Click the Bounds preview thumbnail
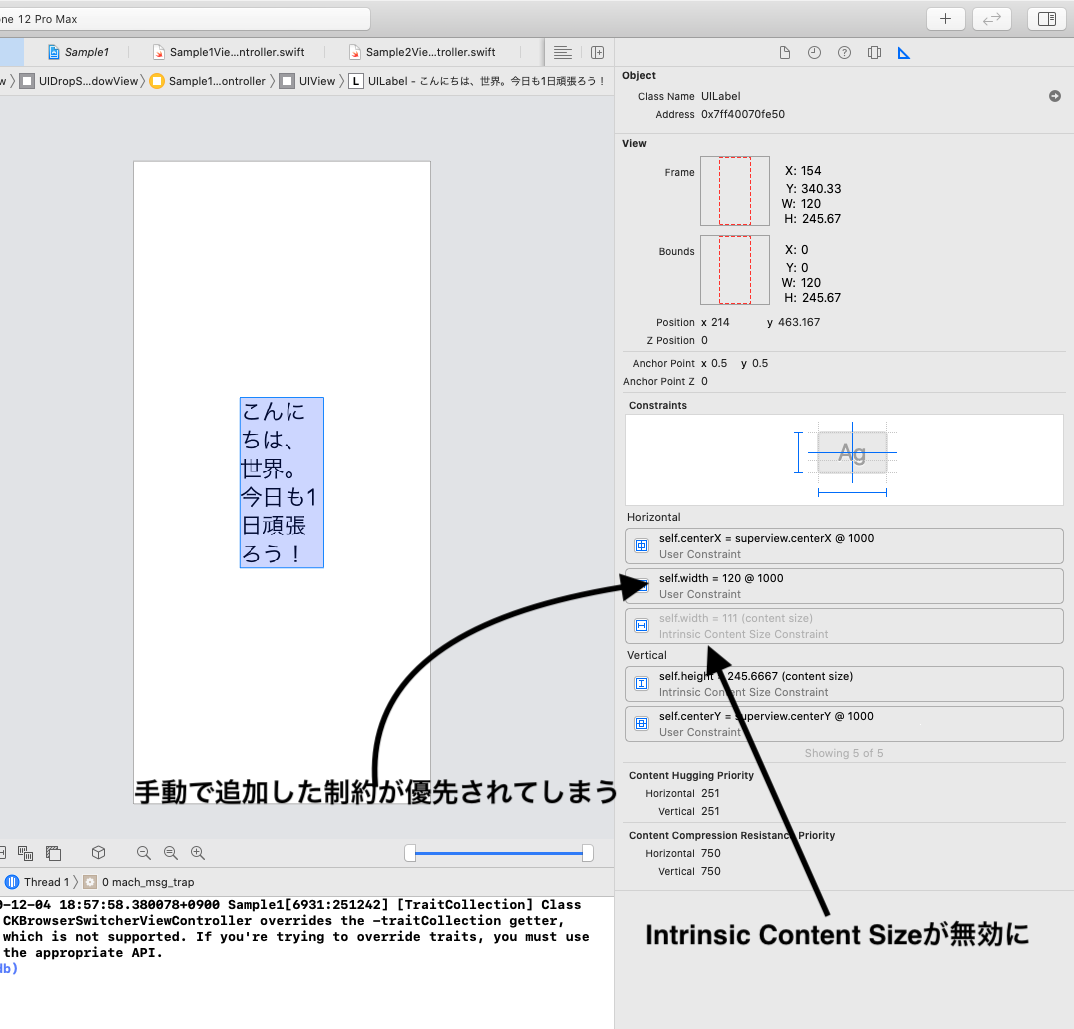The height and width of the screenshot is (1029, 1074). [x=735, y=270]
